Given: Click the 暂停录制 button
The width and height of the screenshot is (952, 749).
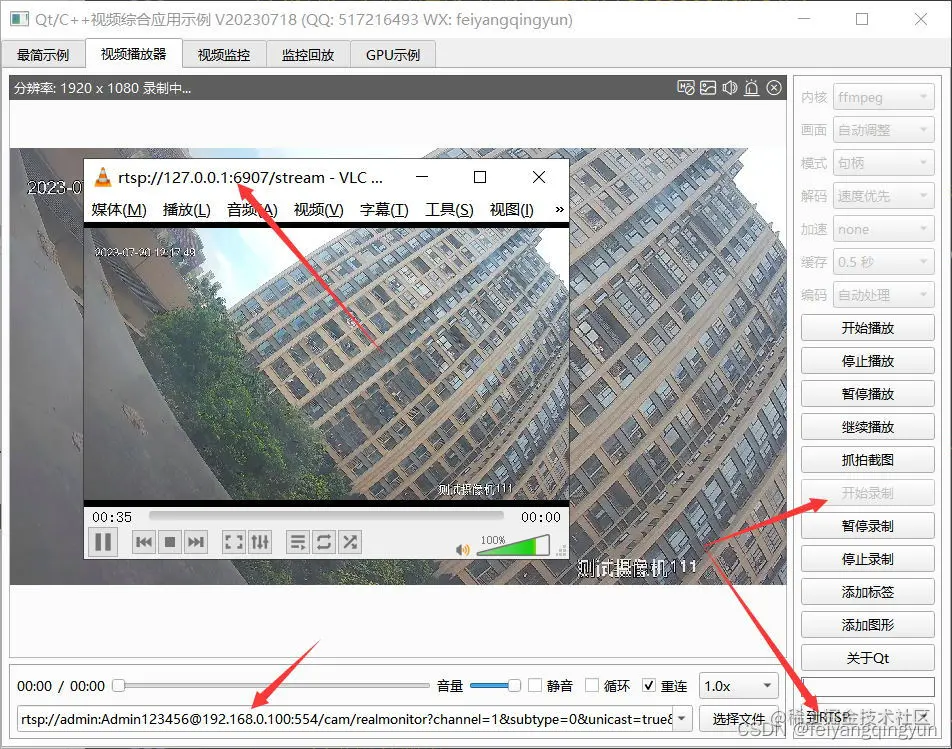Looking at the screenshot, I should [x=868, y=526].
